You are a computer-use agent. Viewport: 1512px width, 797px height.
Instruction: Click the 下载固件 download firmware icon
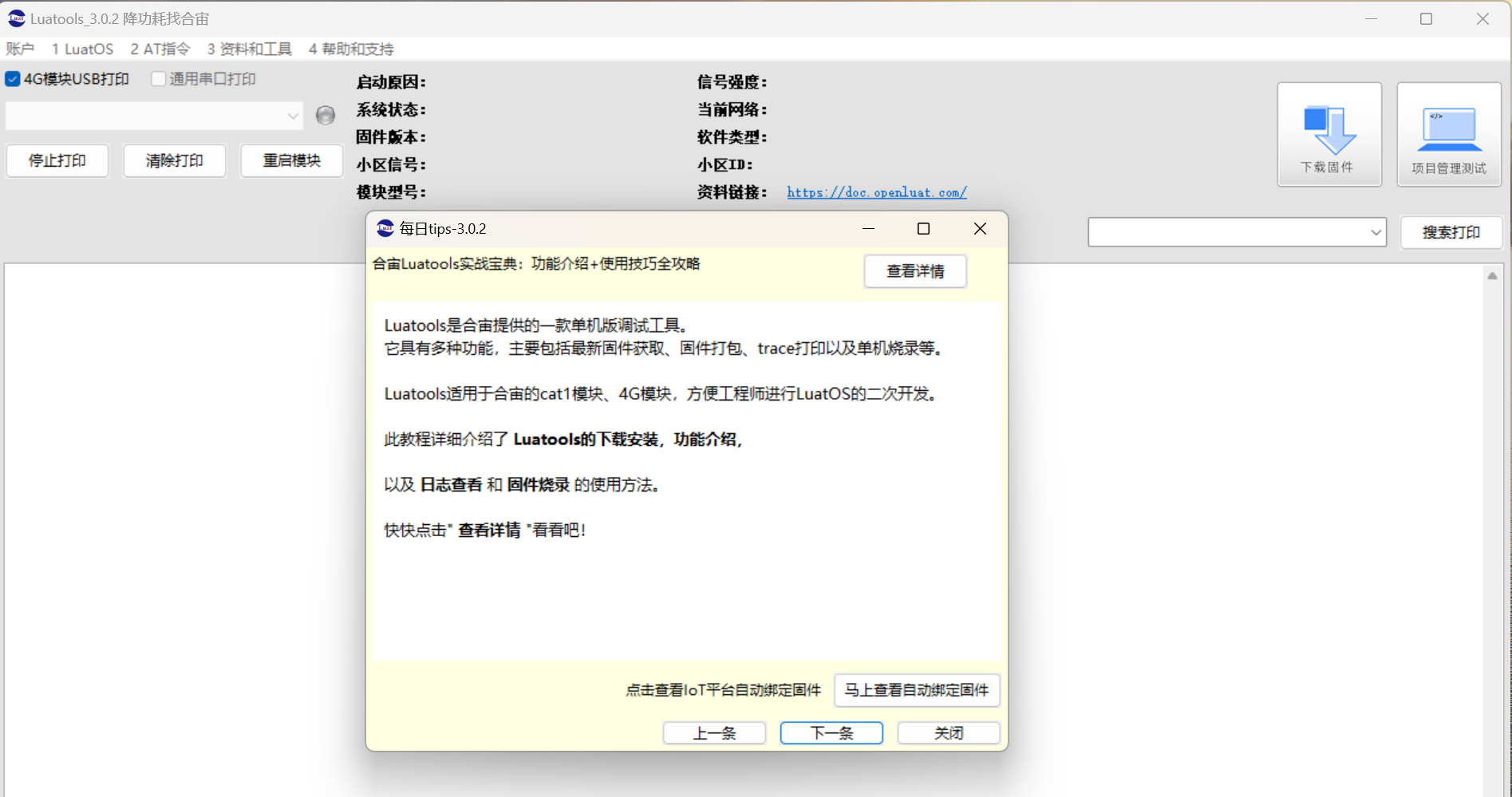[x=1329, y=134]
